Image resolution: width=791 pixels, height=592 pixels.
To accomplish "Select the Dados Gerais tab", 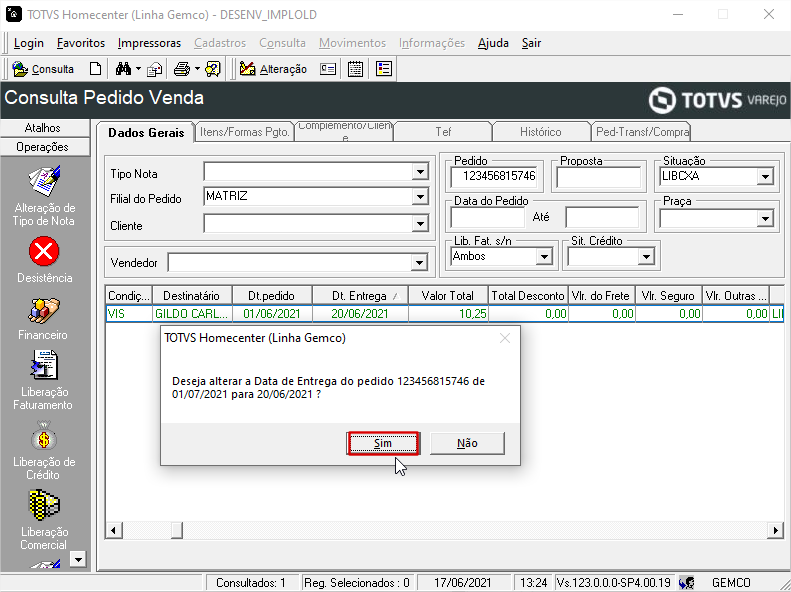I will (x=146, y=133).
